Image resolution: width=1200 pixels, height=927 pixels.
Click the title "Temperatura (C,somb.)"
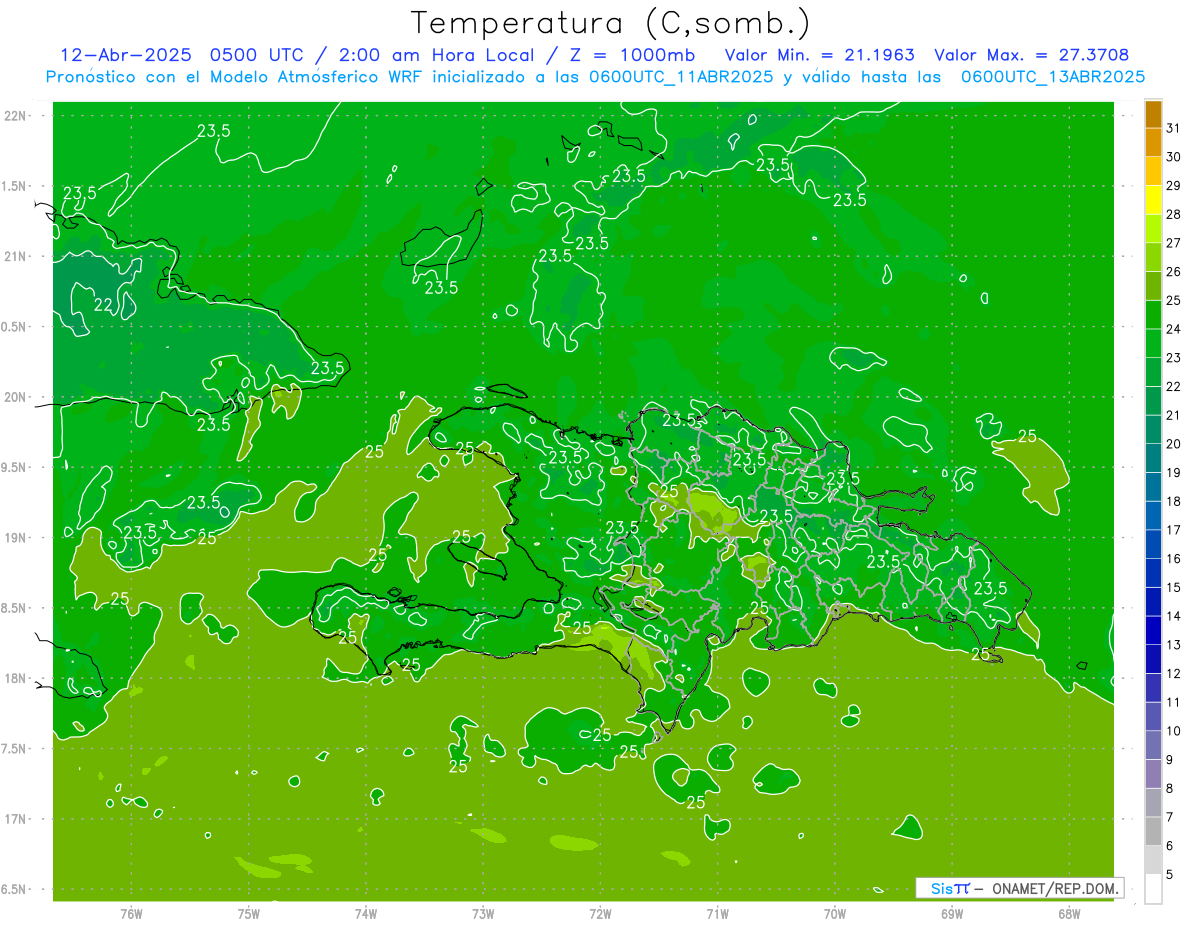tap(611, 23)
